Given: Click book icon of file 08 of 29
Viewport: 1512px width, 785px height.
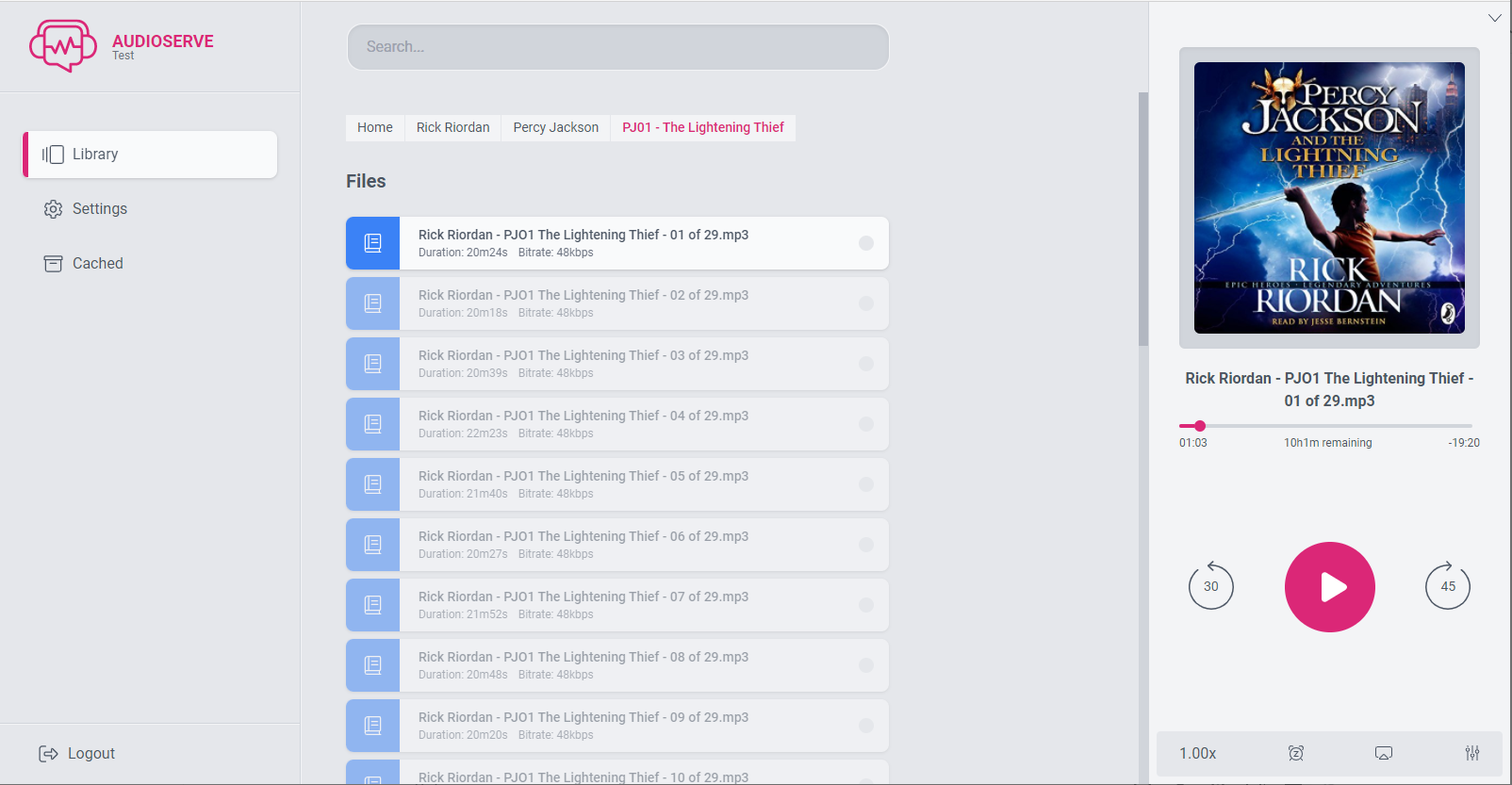Looking at the screenshot, I should [373, 665].
